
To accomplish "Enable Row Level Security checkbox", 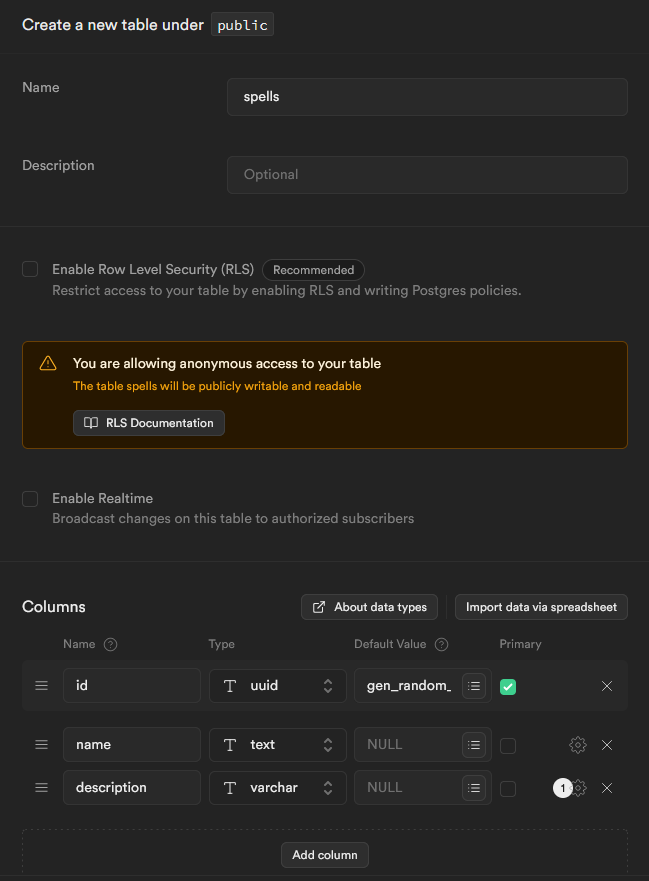I will [30, 269].
